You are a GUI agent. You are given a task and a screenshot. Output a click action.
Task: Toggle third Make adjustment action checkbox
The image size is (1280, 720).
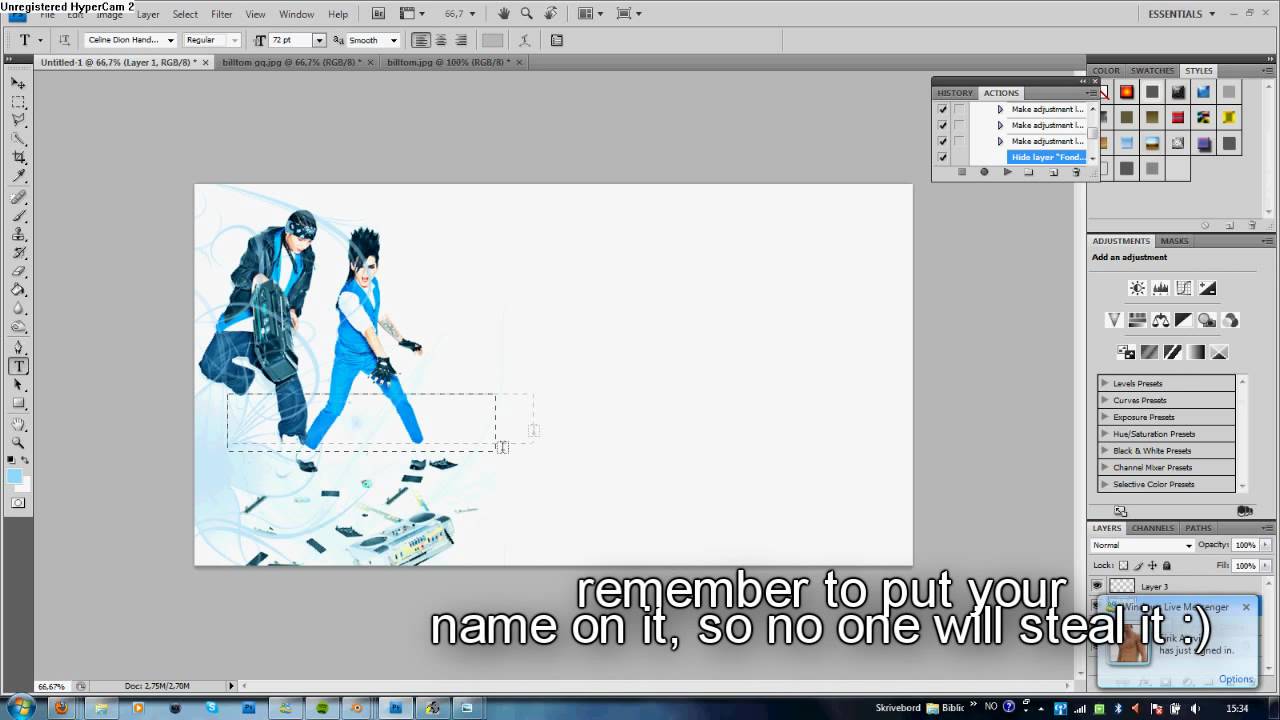[942, 141]
